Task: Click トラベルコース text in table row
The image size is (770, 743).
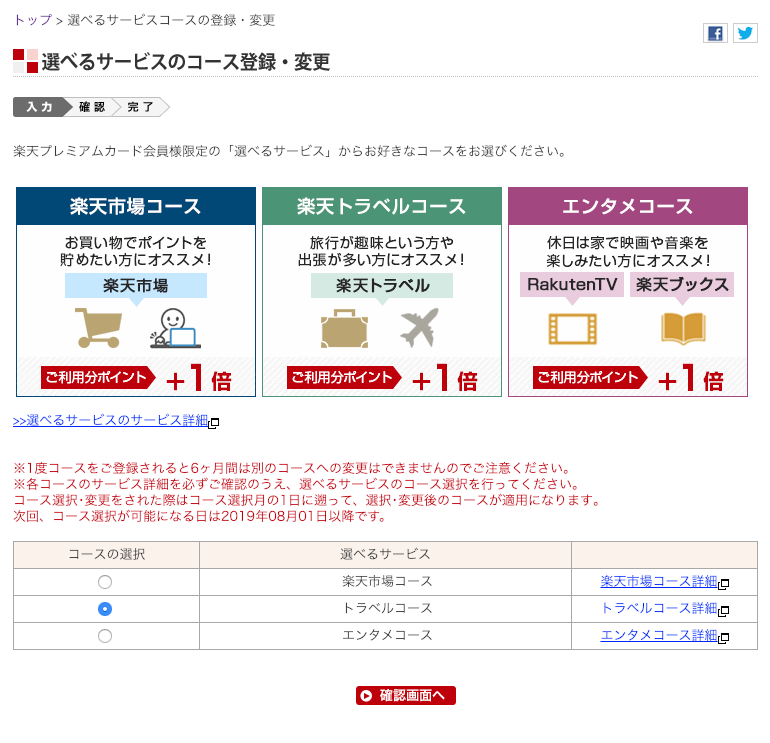Action: click(387, 608)
